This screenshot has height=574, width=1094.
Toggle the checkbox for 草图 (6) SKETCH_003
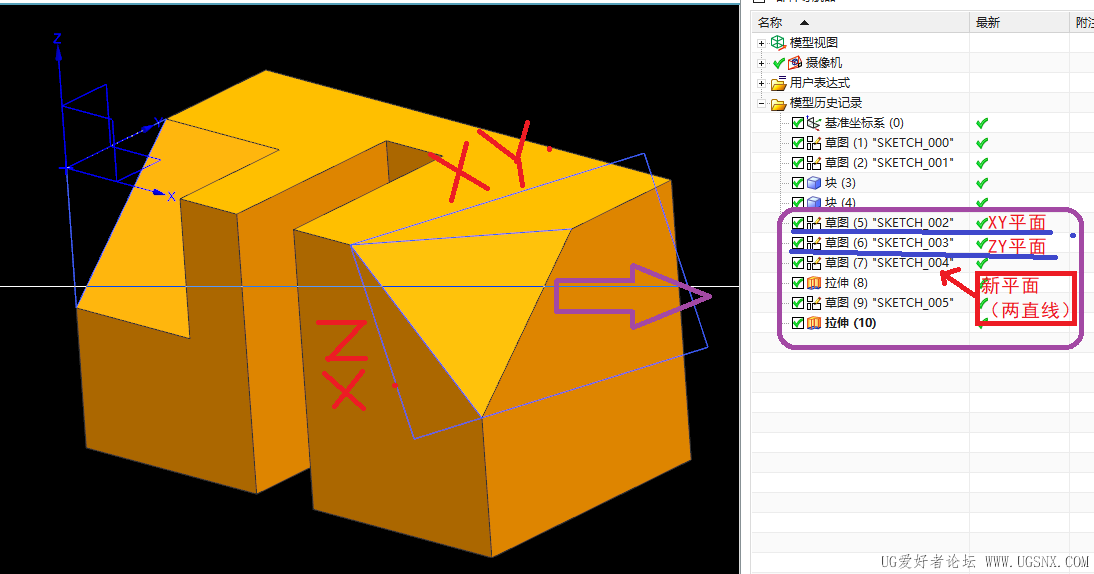pos(797,243)
